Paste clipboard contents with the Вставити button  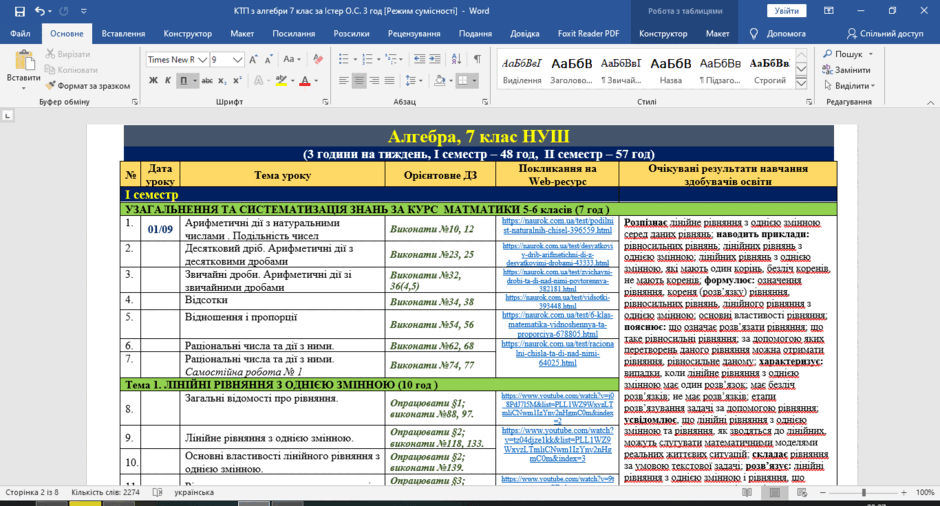pos(23,71)
